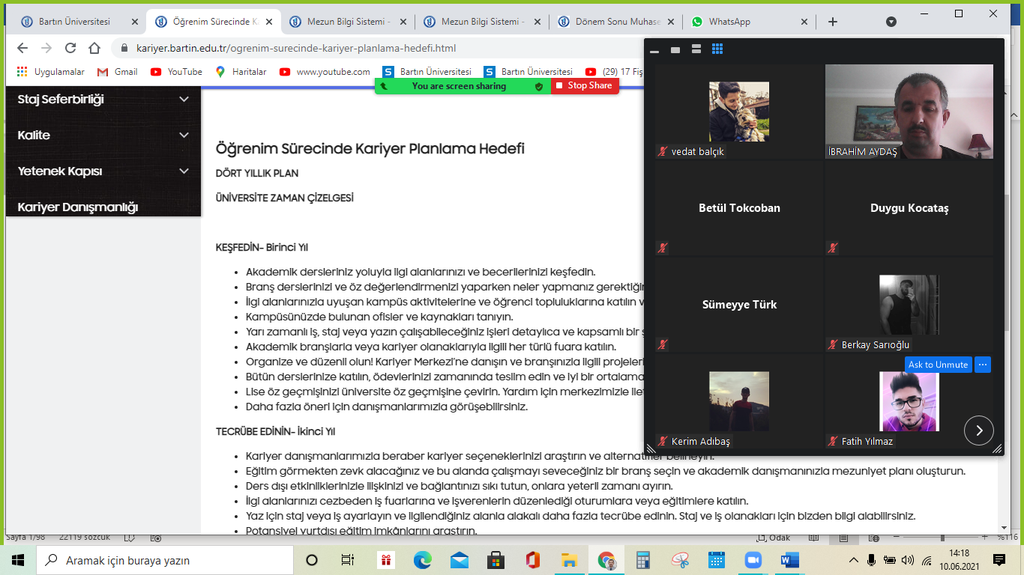1024x575 pixels.
Task: Ask Fatih Yılmaz to unmute
Action: 938,365
